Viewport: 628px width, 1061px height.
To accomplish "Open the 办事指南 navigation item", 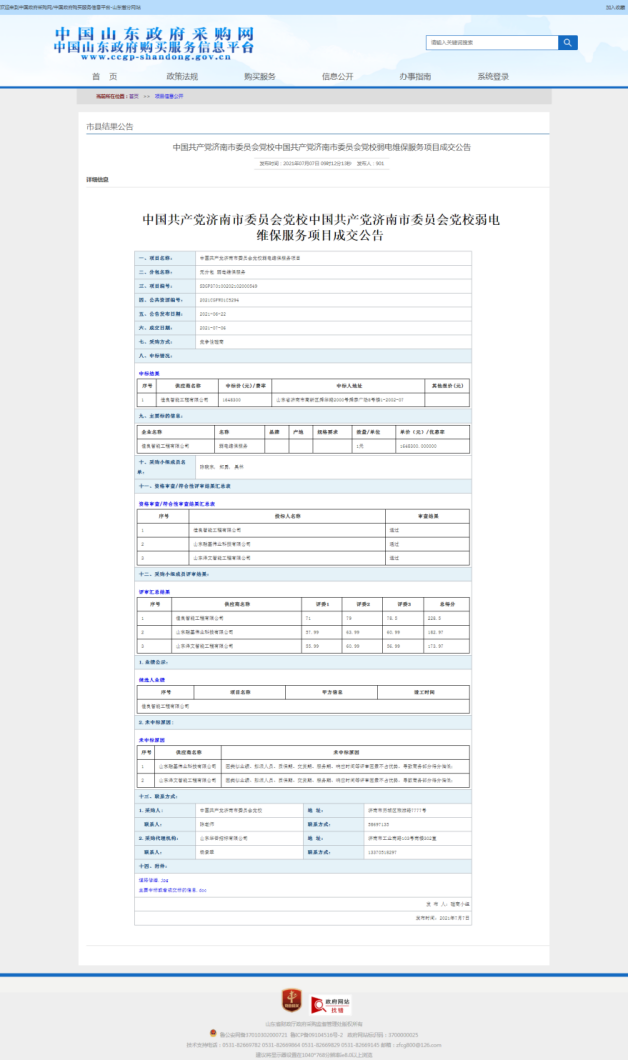I will tap(415, 76).
